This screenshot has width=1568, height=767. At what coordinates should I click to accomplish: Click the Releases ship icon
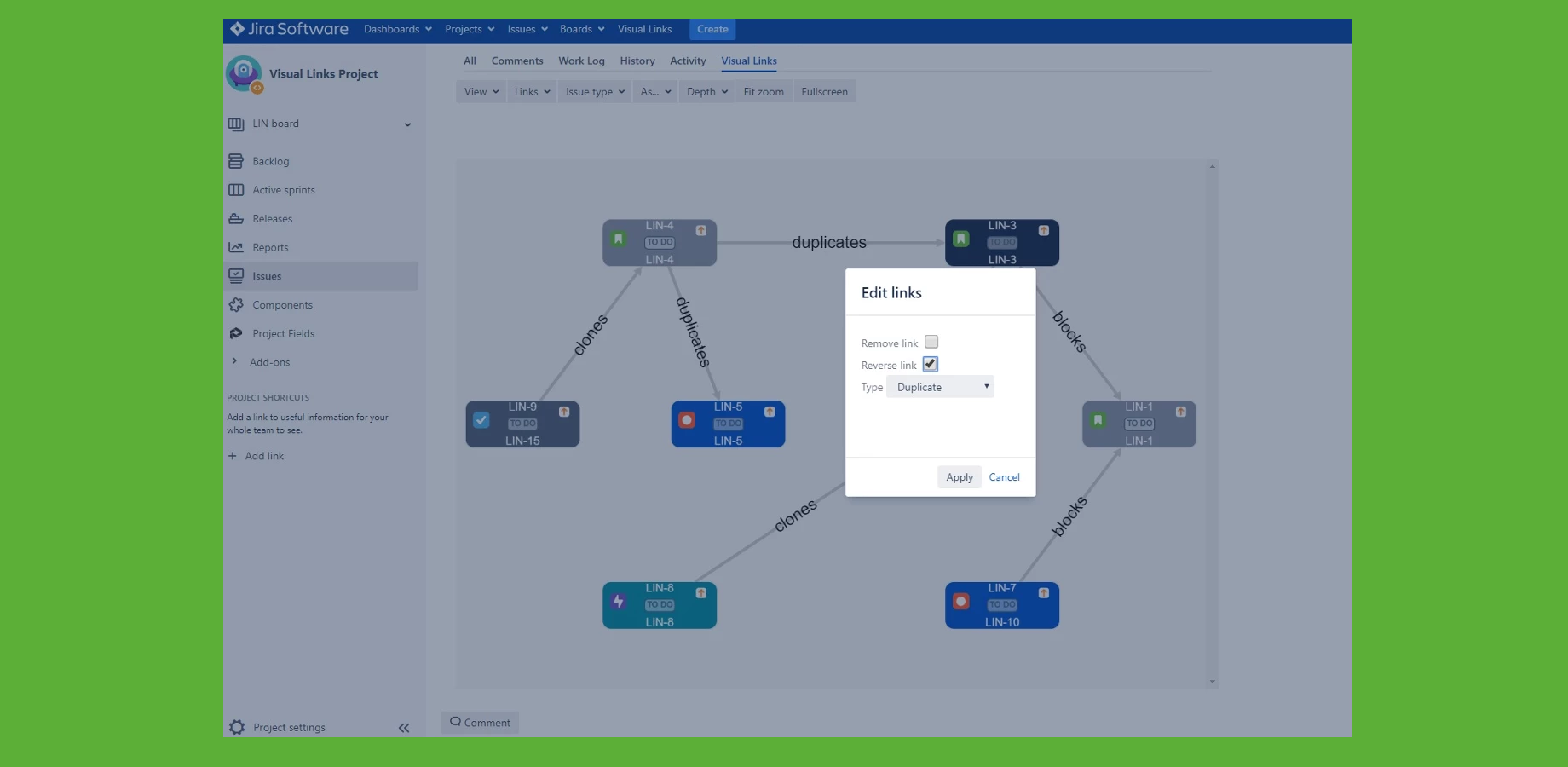(236, 219)
